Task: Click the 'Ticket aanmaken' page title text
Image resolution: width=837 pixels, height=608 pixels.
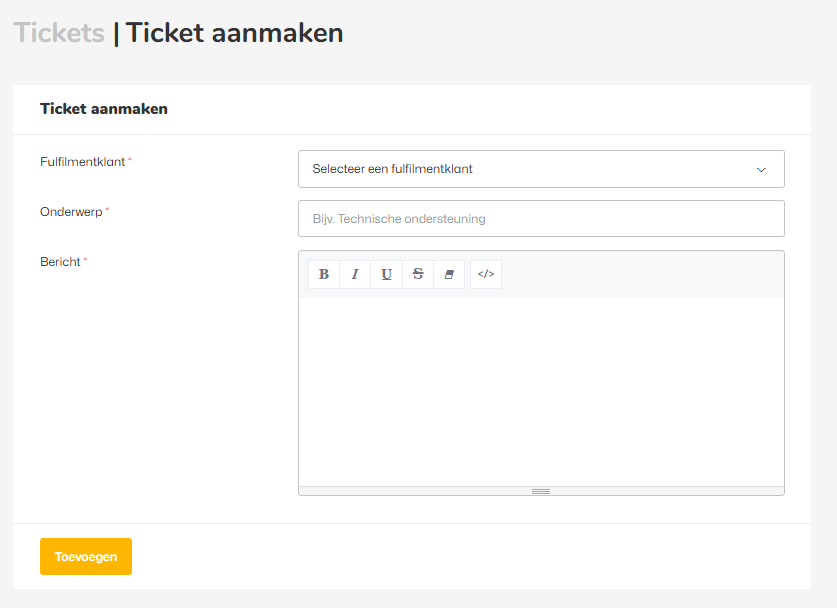Action: [234, 33]
